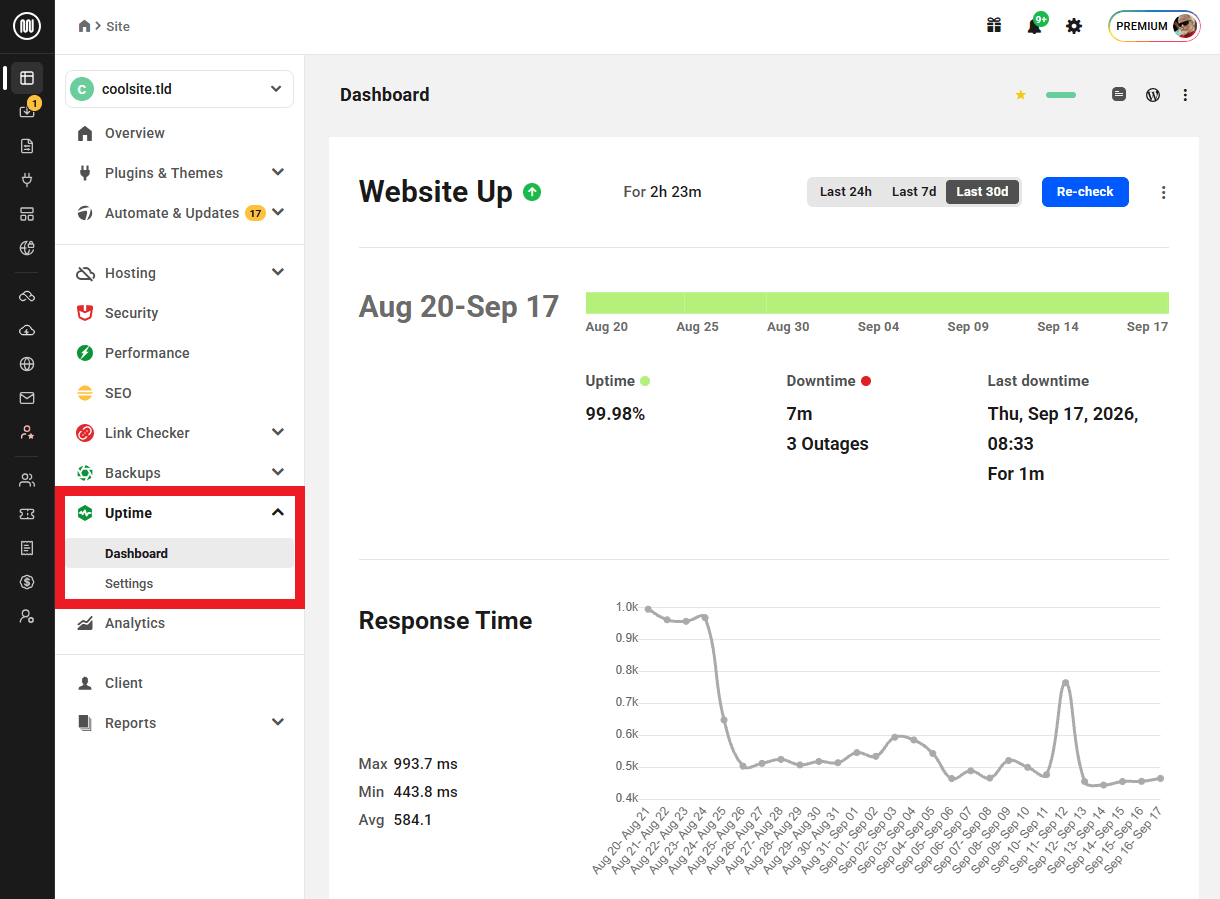This screenshot has height=899, width=1220.
Task: Expand the Backups chevron
Action: tap(278, 472)
